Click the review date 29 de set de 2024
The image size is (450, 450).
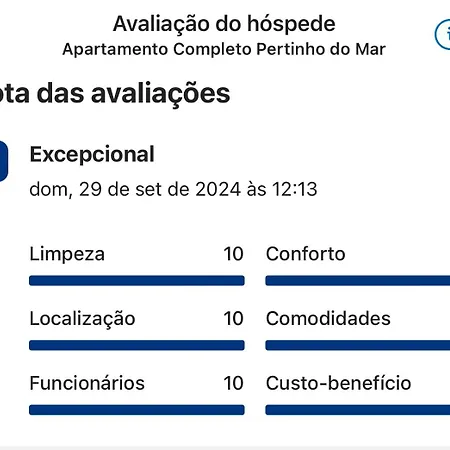click(160, 189)
